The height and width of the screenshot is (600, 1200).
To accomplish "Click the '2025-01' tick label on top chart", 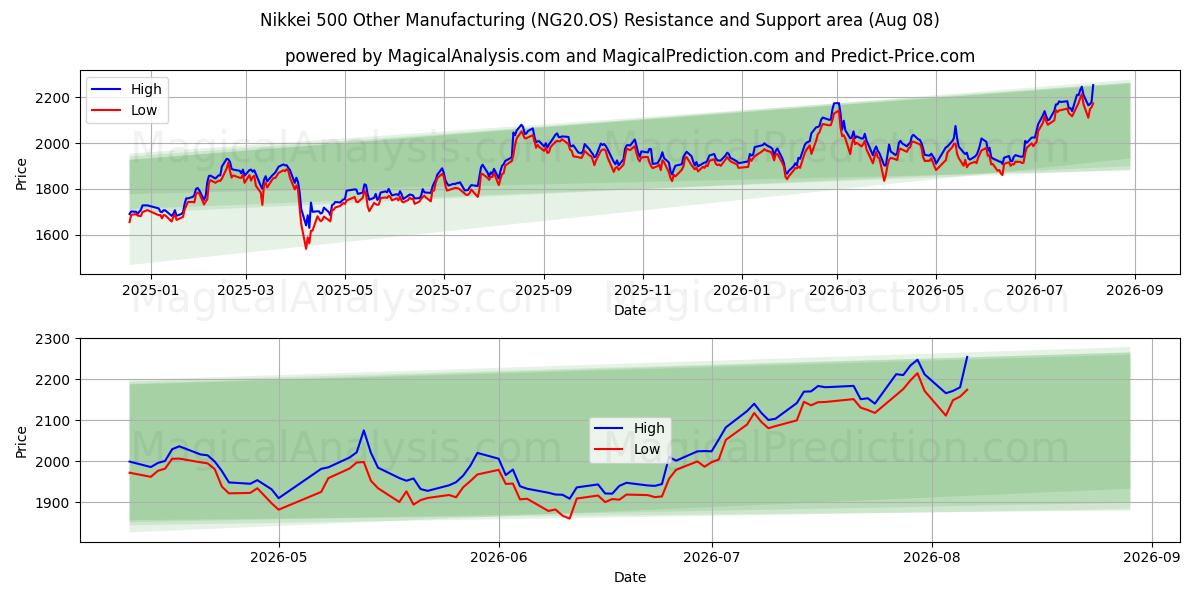I will click(150, 290).
